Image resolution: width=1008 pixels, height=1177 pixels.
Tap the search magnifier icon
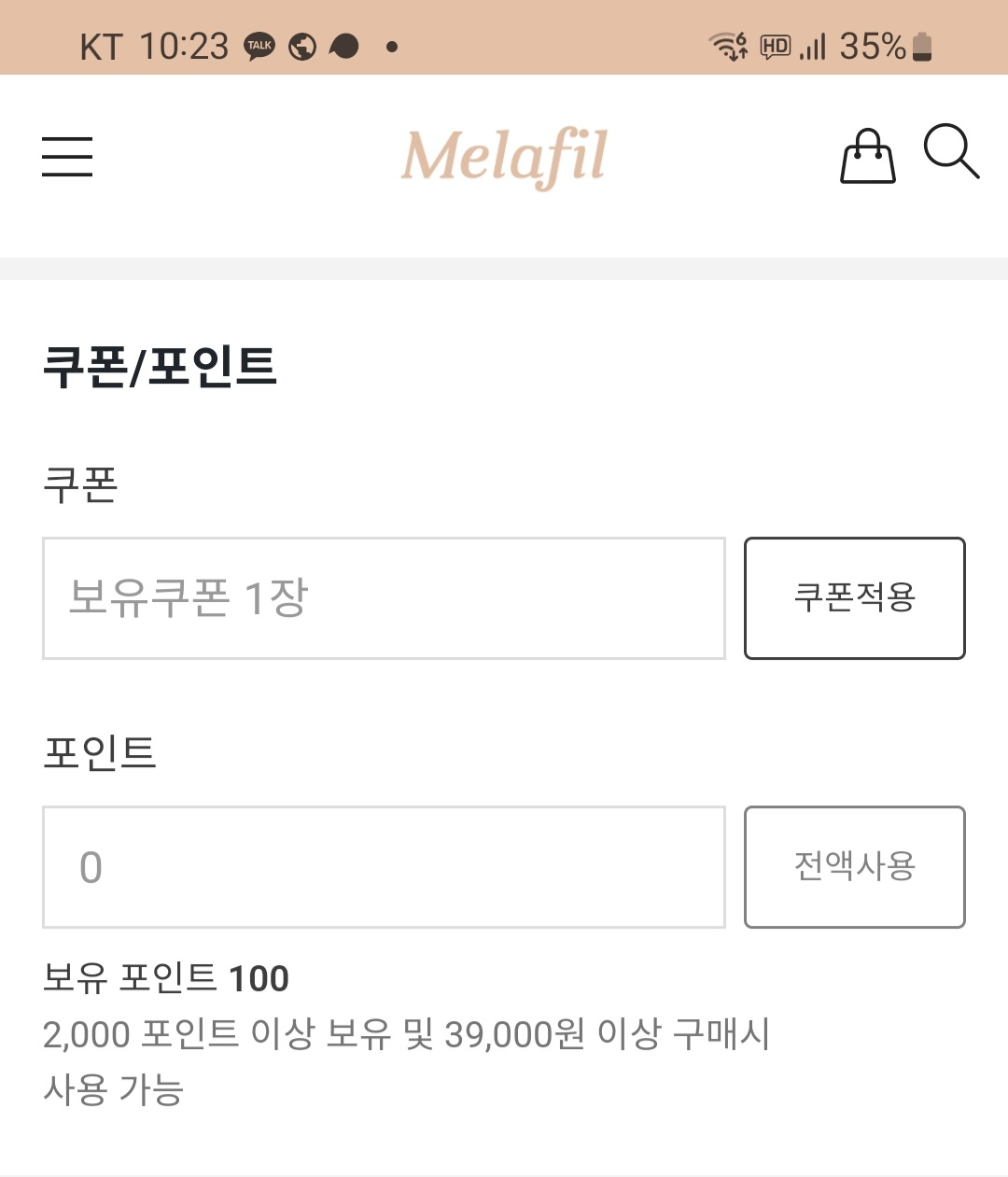pos(950,151)
